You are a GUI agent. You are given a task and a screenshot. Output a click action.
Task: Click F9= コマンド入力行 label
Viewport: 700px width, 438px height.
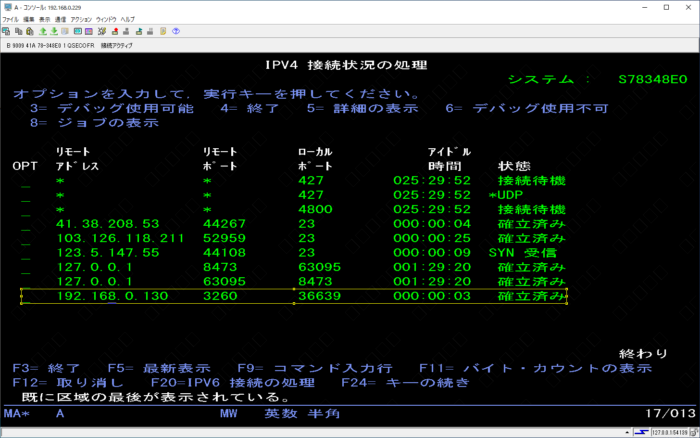[x=315, y=368]
